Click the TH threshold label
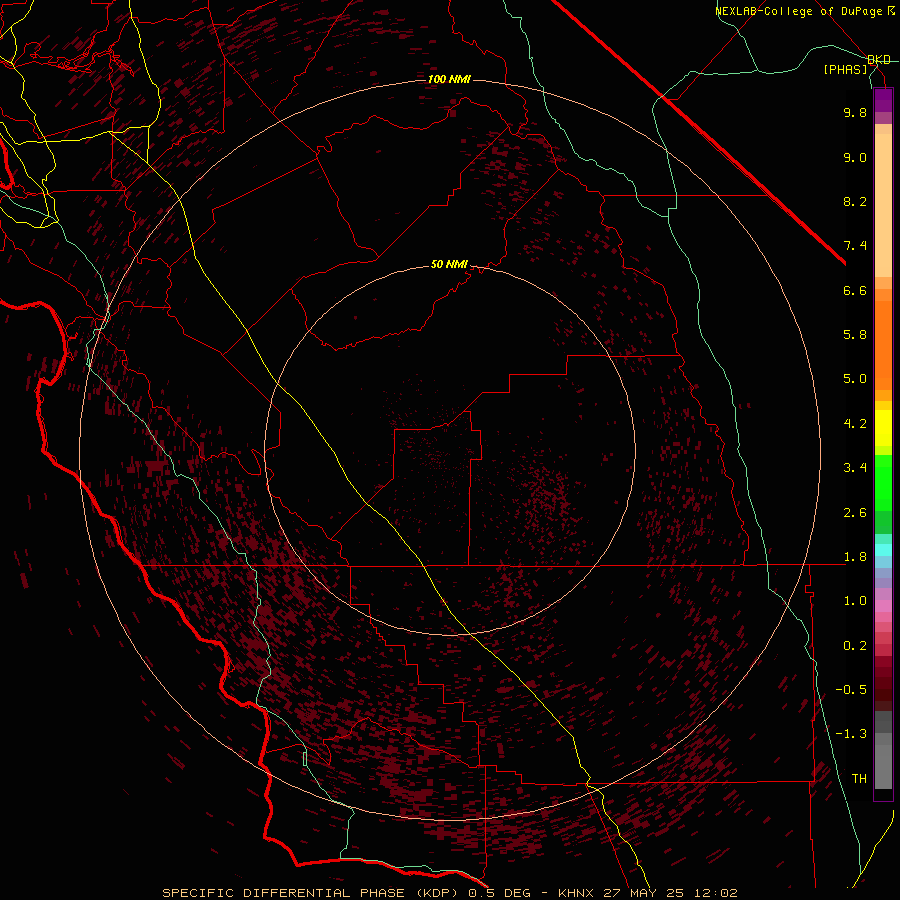 [859, 779]
